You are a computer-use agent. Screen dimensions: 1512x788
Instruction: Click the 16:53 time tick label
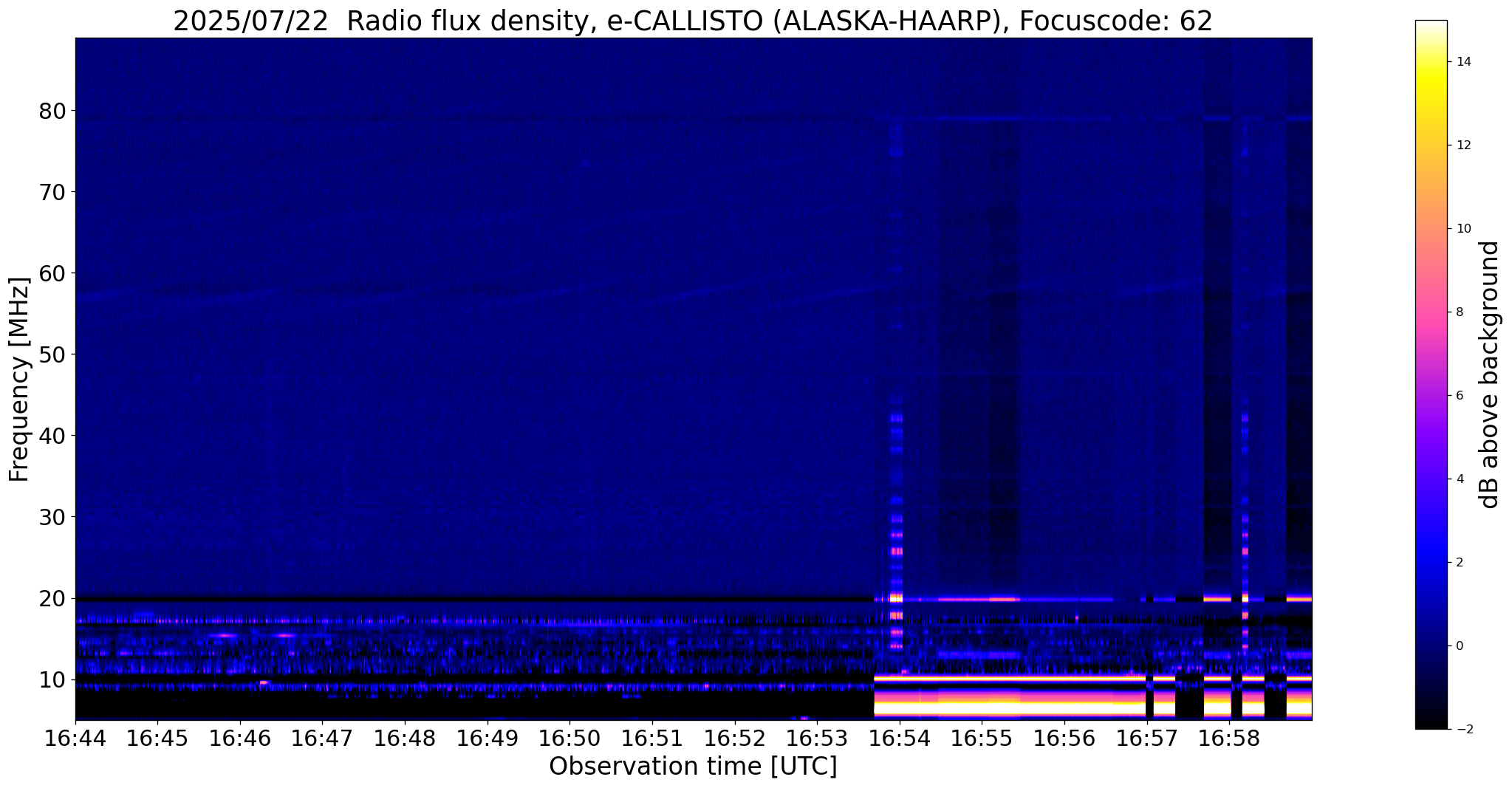pyautogui.click(x=817, y=739)
